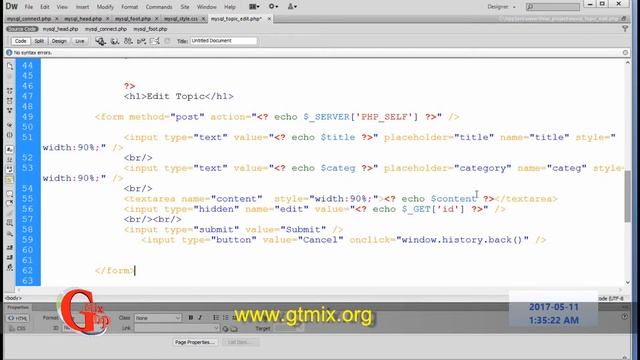This screenshot has width=640, height=360.
Task: Dismiss the syntax info bar with its close icon
Action: [x=625, y=53]
